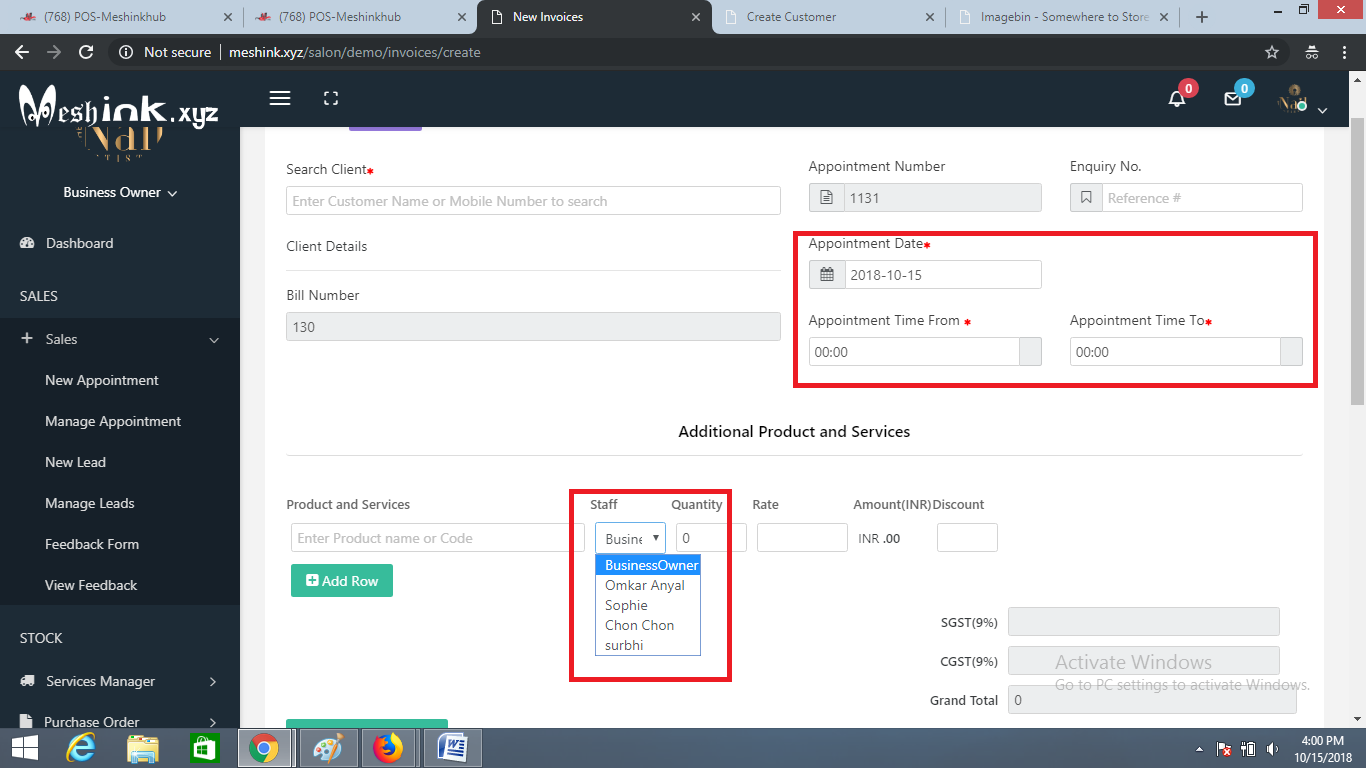
Task: Open Appointment Time To picker button
Action: click(1291, 352)
